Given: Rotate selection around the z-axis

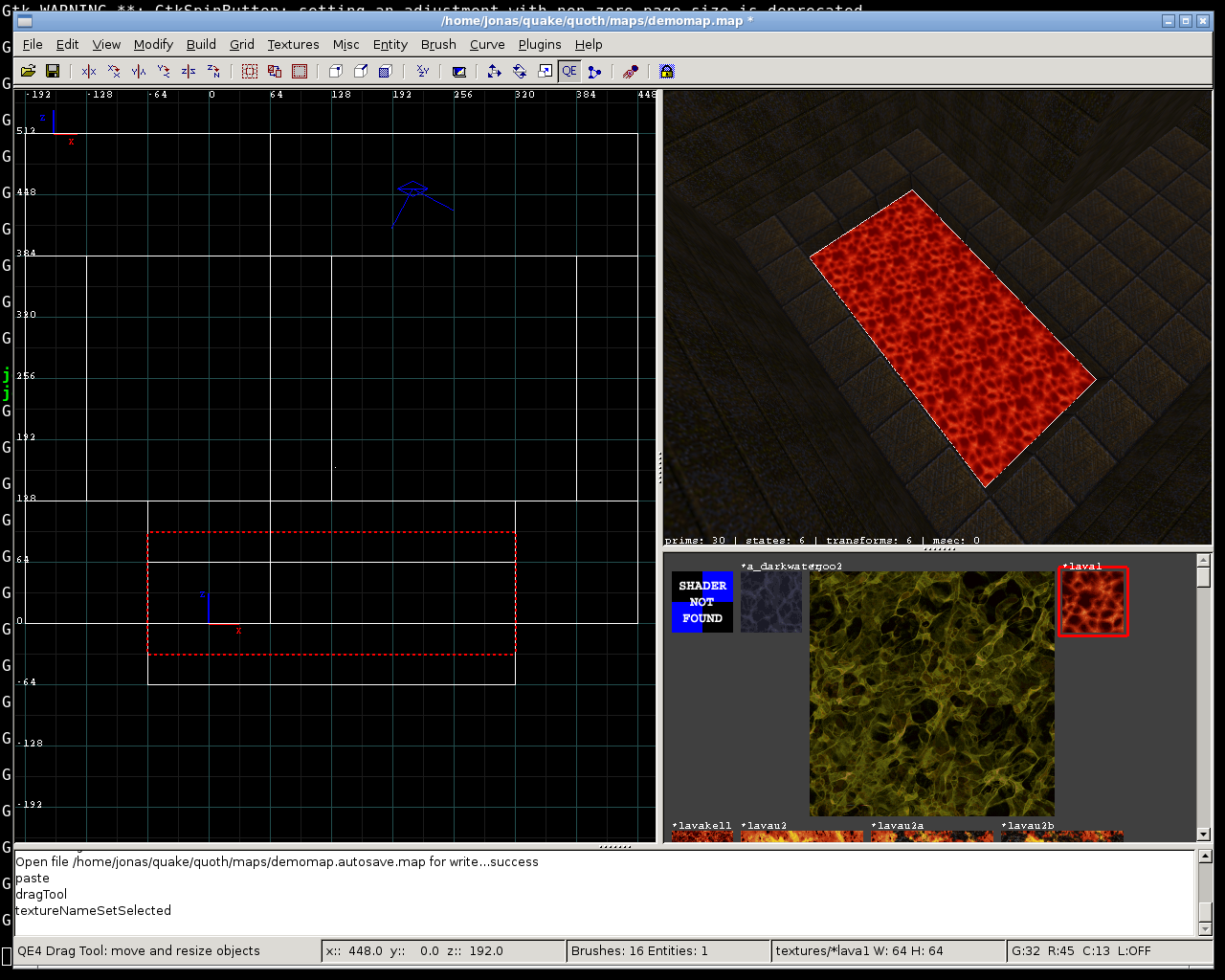Looking at the screenshot, I should pos(213,71).
